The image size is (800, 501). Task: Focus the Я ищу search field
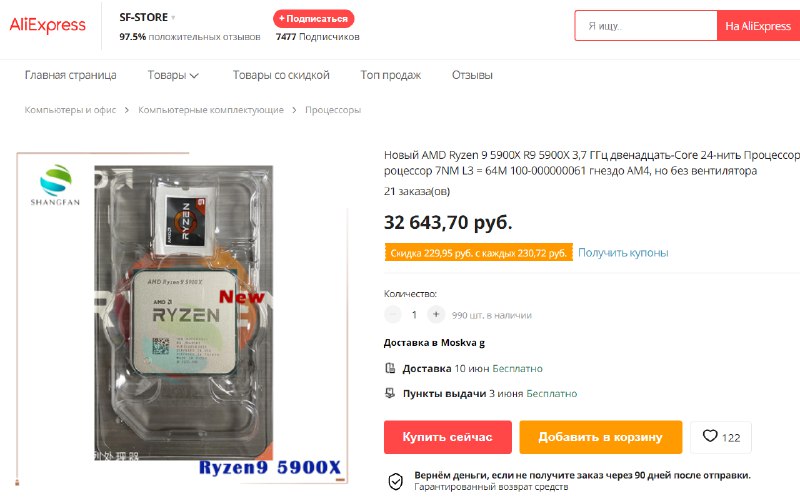[x=646, y=26]
